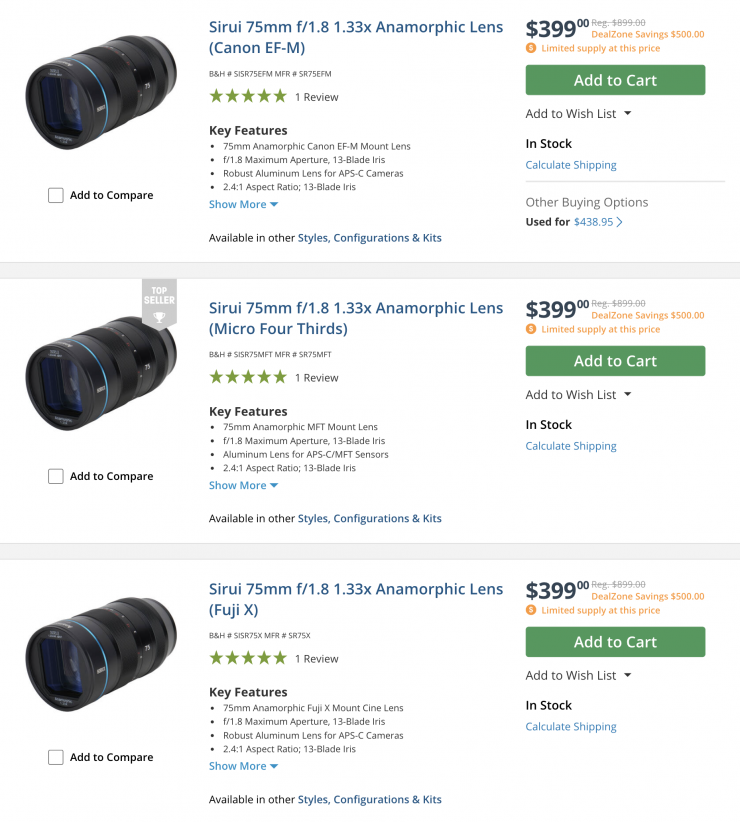The image size is (740, 822).
Task: Check Add to Compare for Canon EF-M lens
Action: coord(56,196)
